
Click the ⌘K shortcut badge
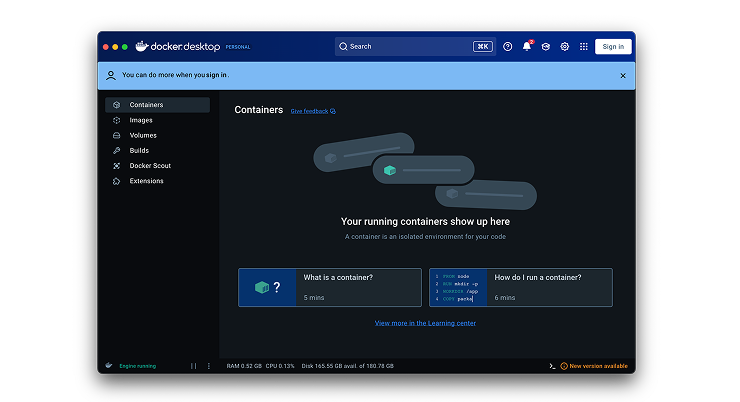point(482,46)
